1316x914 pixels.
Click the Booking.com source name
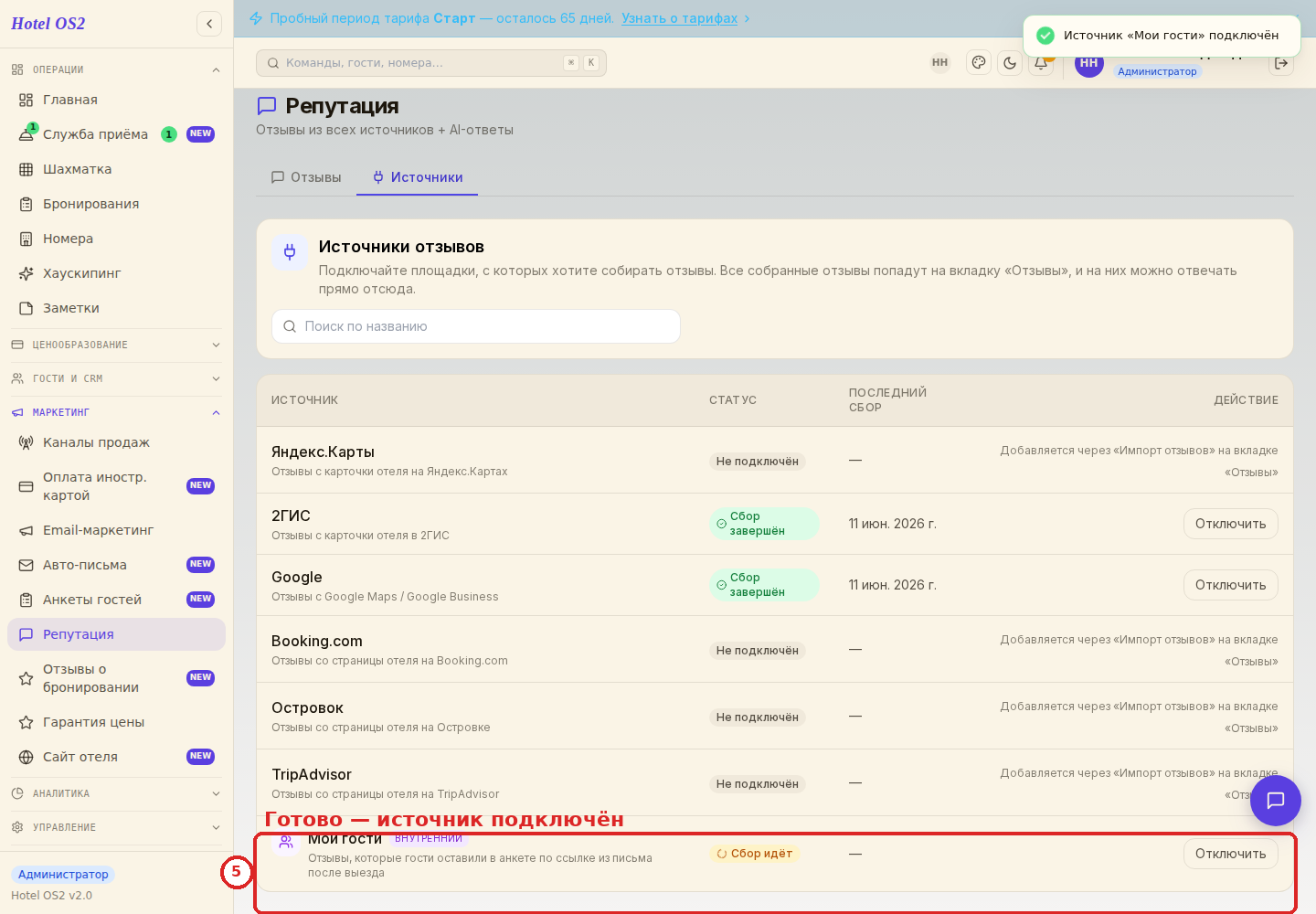(x=317, y=641)
